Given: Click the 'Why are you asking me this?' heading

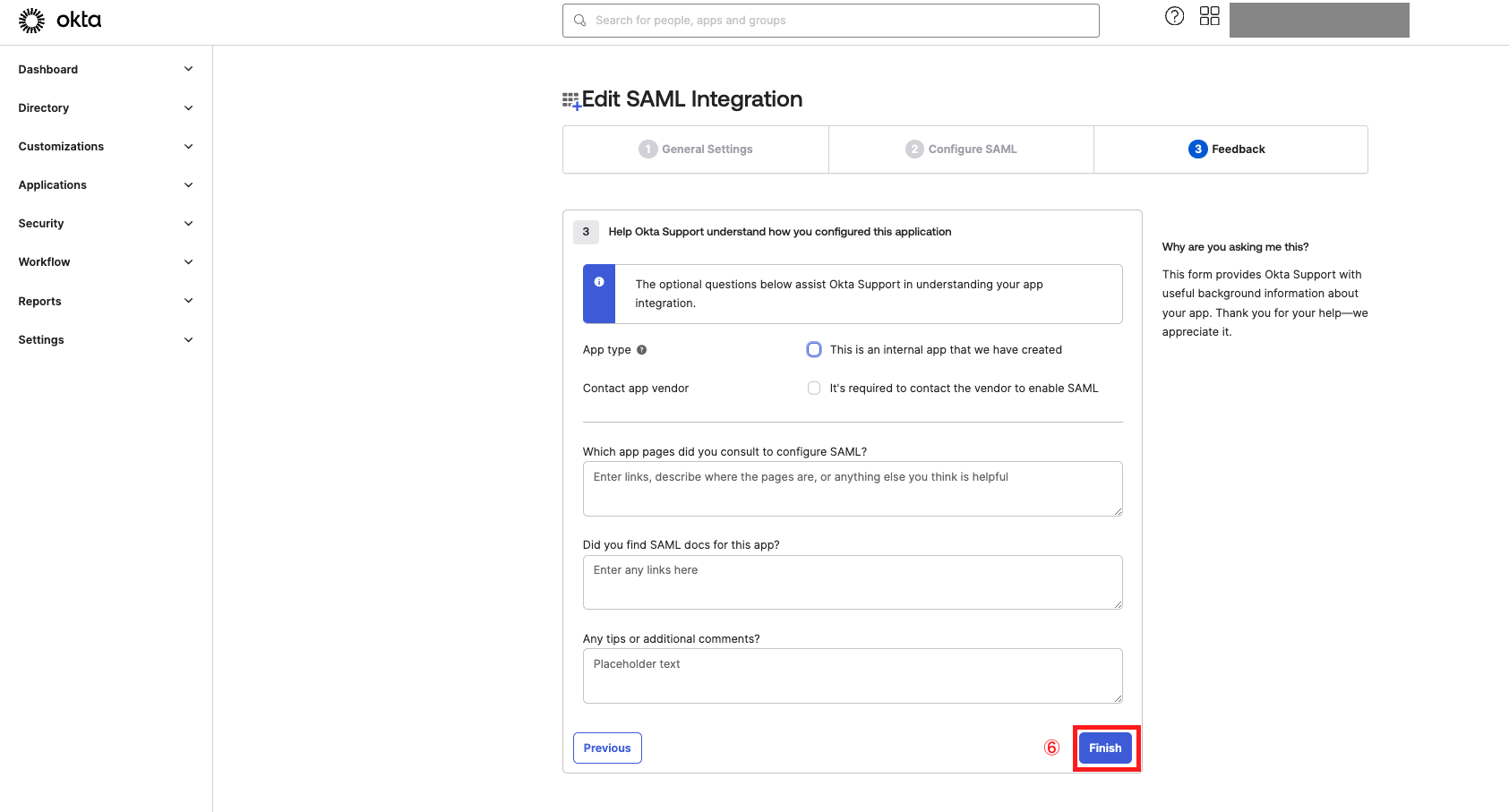Looking at the screenshot, I should pyautogui.click(x=1235, y=247).
